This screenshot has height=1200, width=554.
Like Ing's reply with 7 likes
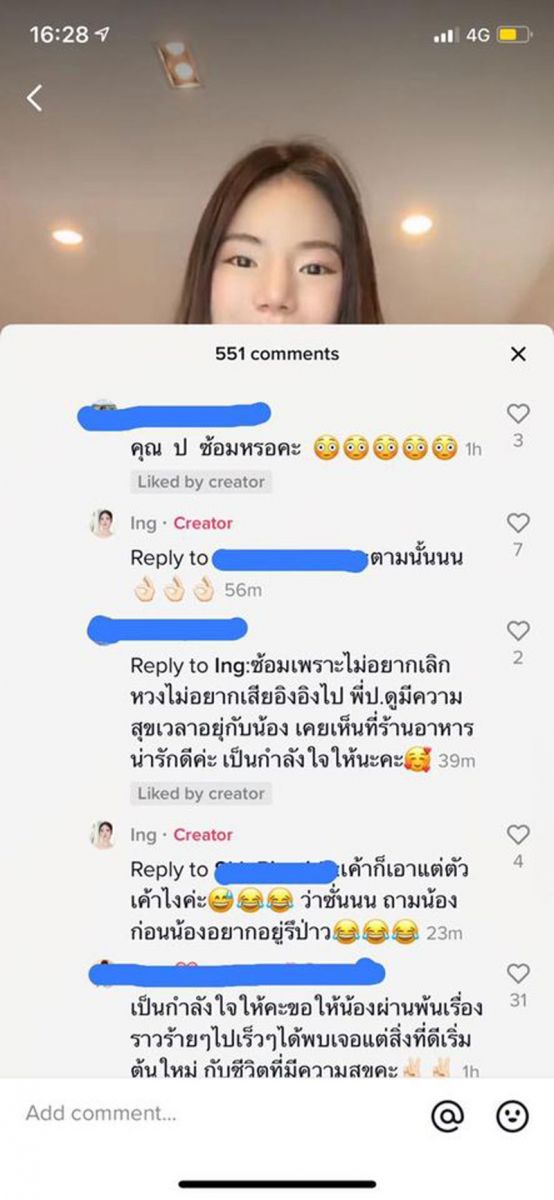[518, 523]
